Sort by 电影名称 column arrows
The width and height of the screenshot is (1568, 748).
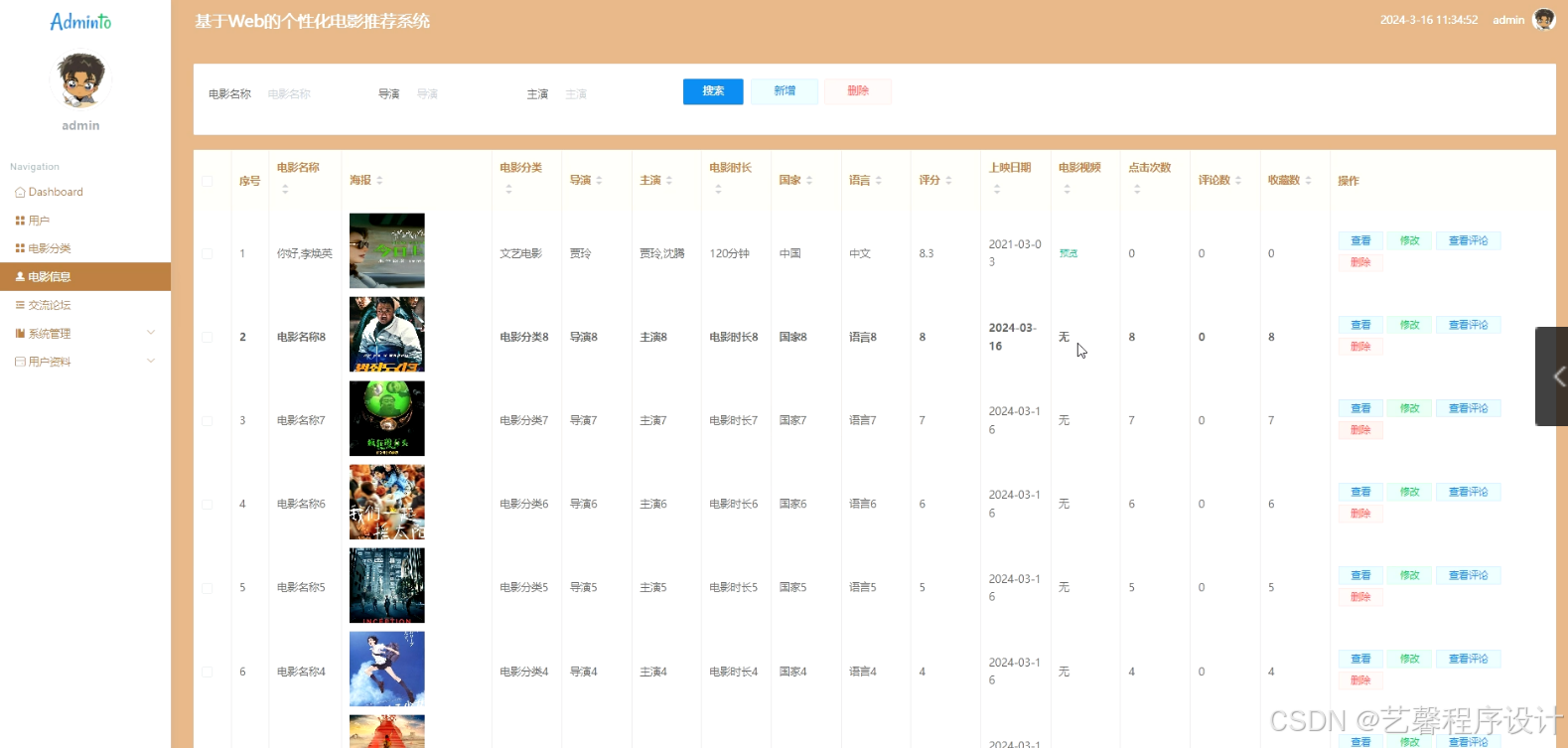tap(285, 189)
